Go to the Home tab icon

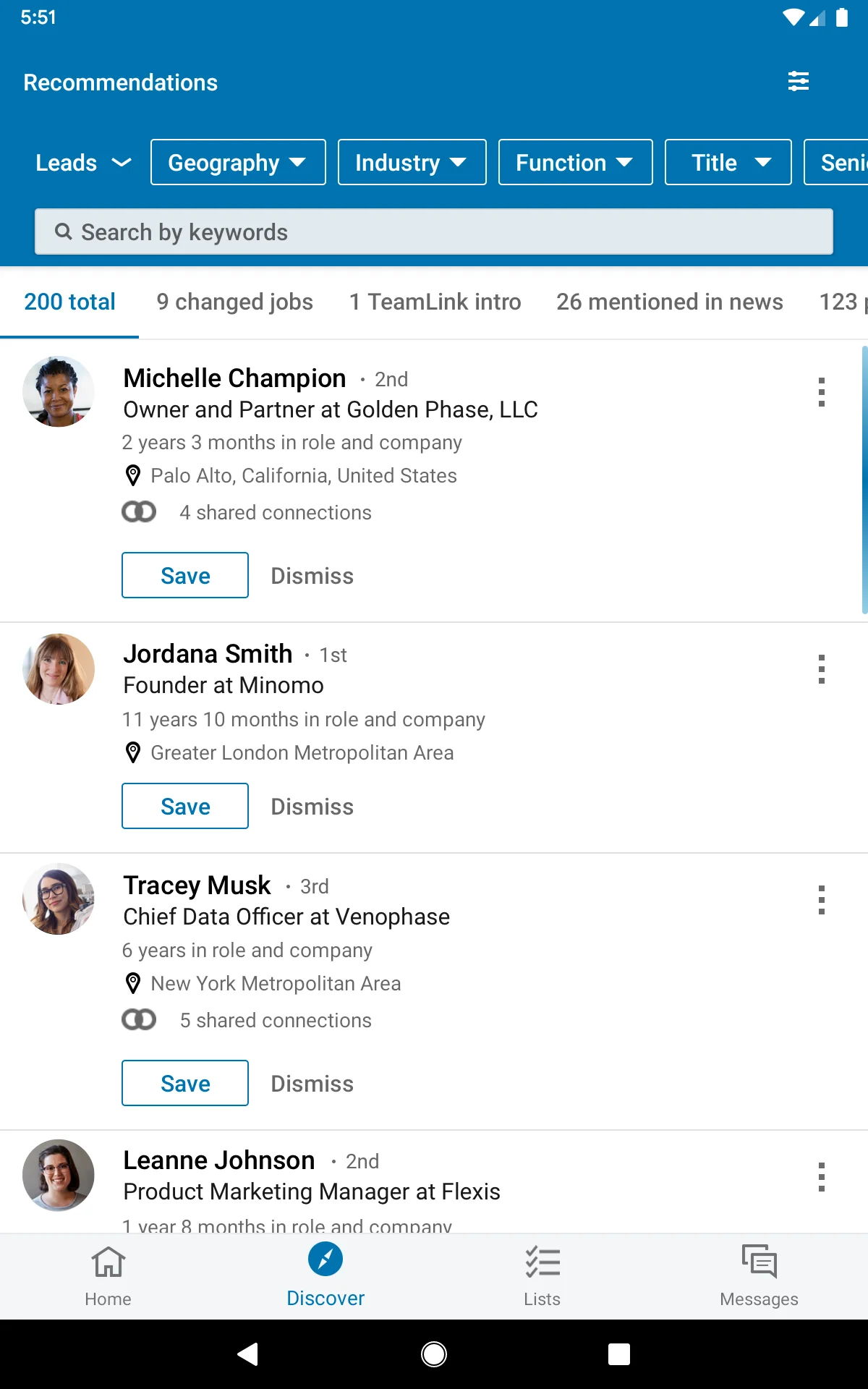pyautogui.click(x=109, y=1262)
